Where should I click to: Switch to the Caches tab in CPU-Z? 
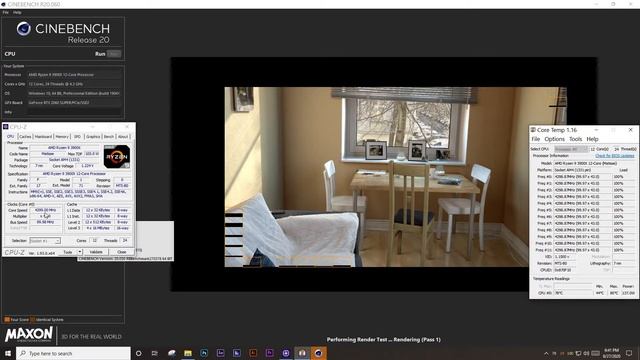coord(25,137)
